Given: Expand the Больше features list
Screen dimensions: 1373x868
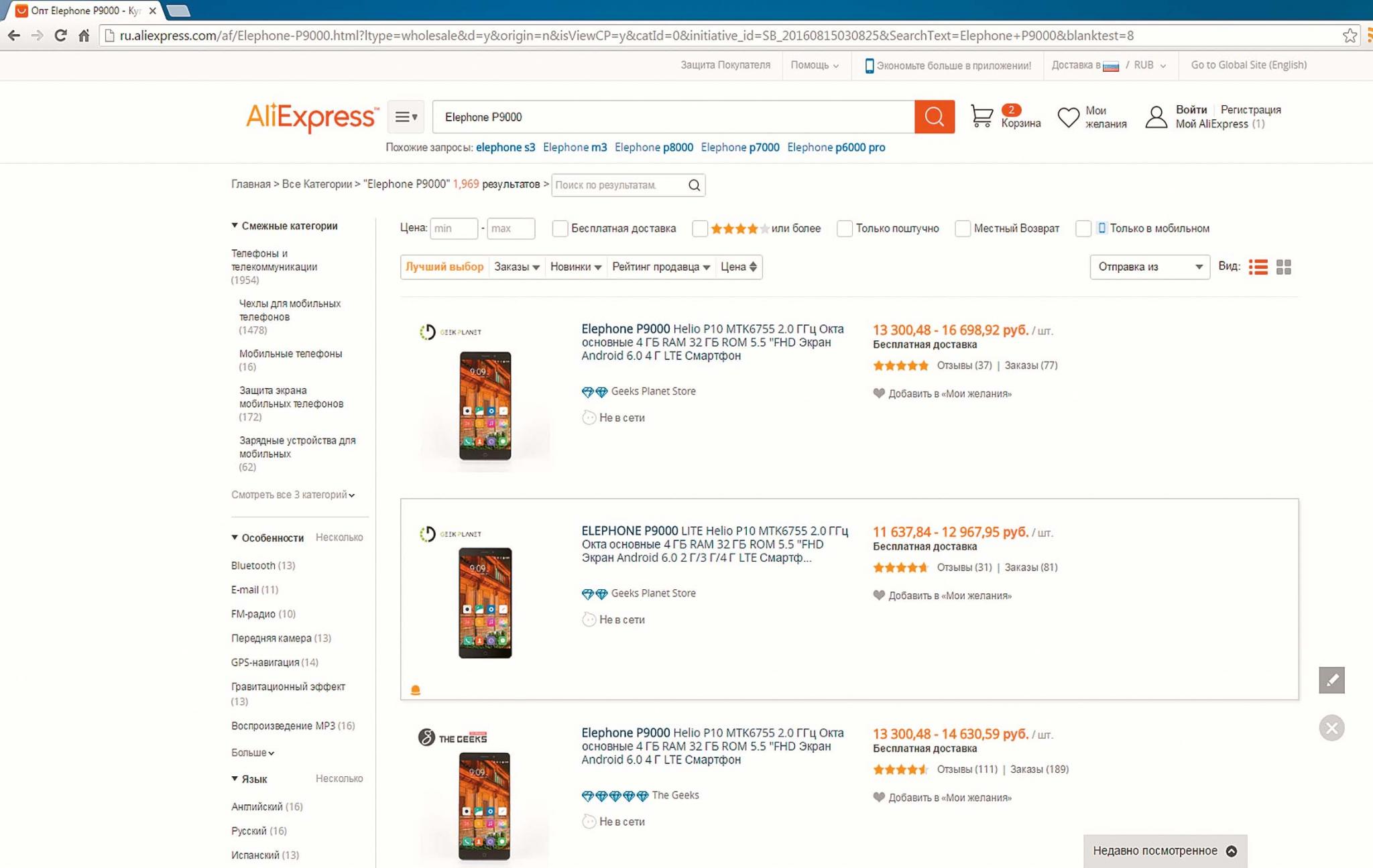Looking at the screenshot, I should (253, 753).
